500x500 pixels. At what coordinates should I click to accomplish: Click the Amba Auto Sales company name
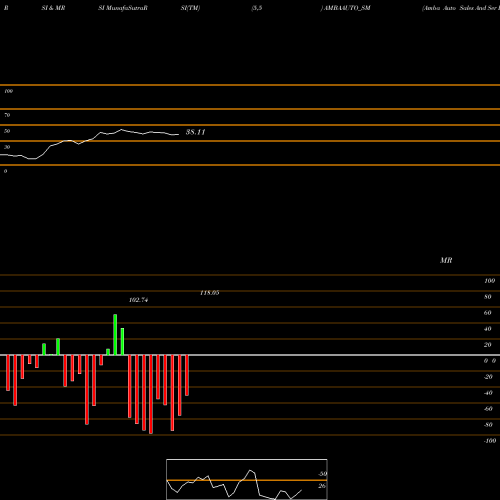461,8
